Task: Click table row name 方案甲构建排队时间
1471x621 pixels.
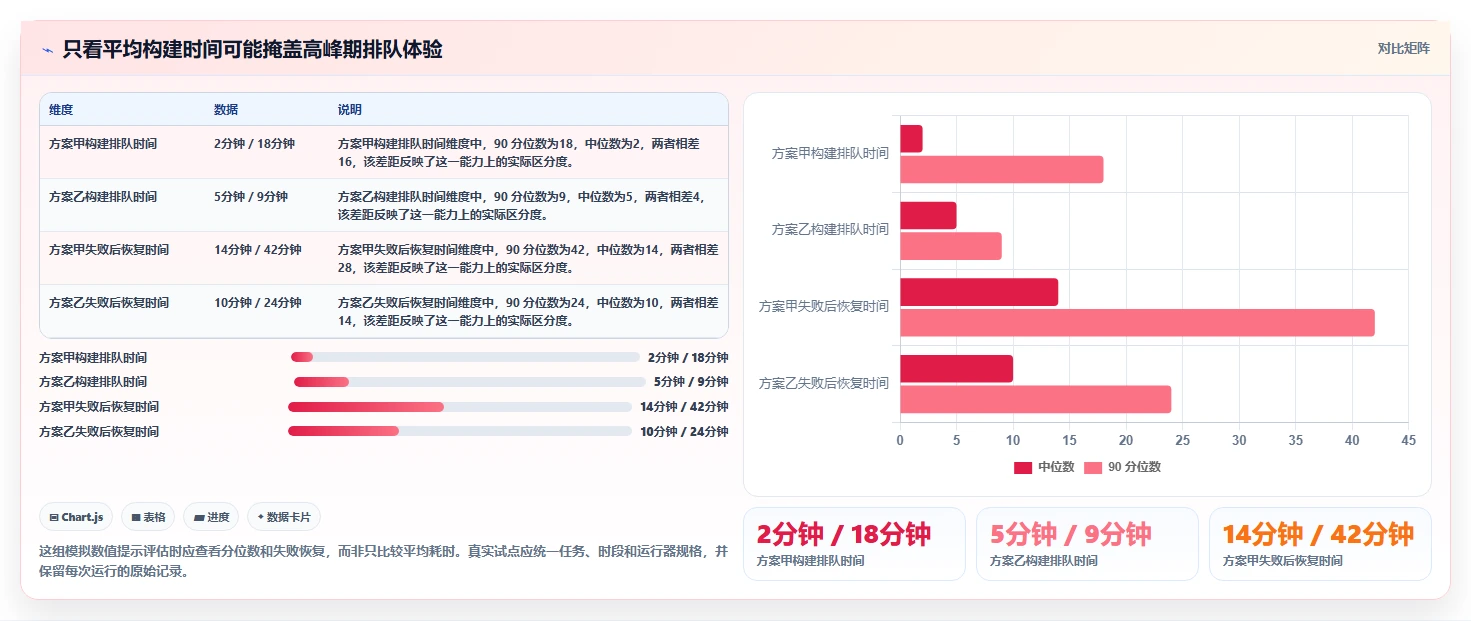Action: click(103, 144)
